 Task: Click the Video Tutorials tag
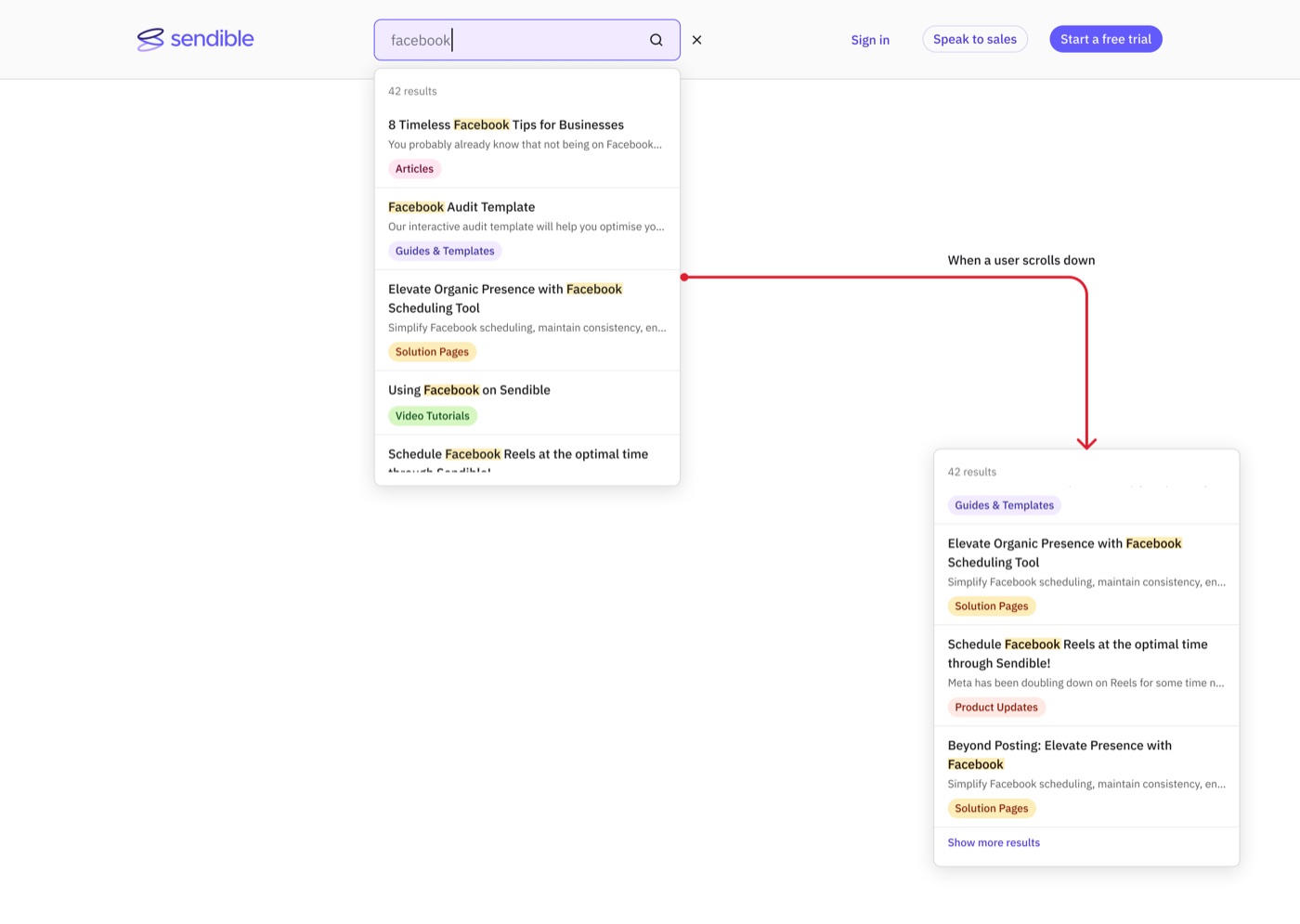pos(433,416)
